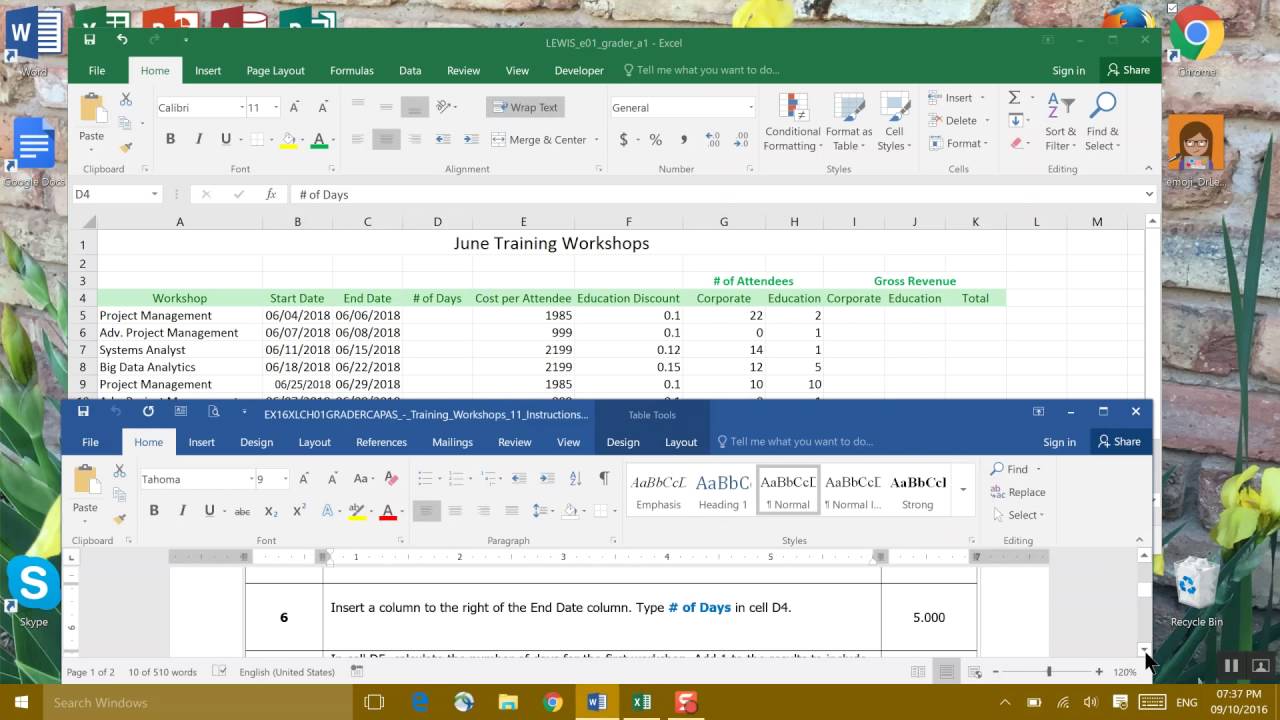
Task: Apply Heading 1 style in Word
Action: [x=722, y=491]
